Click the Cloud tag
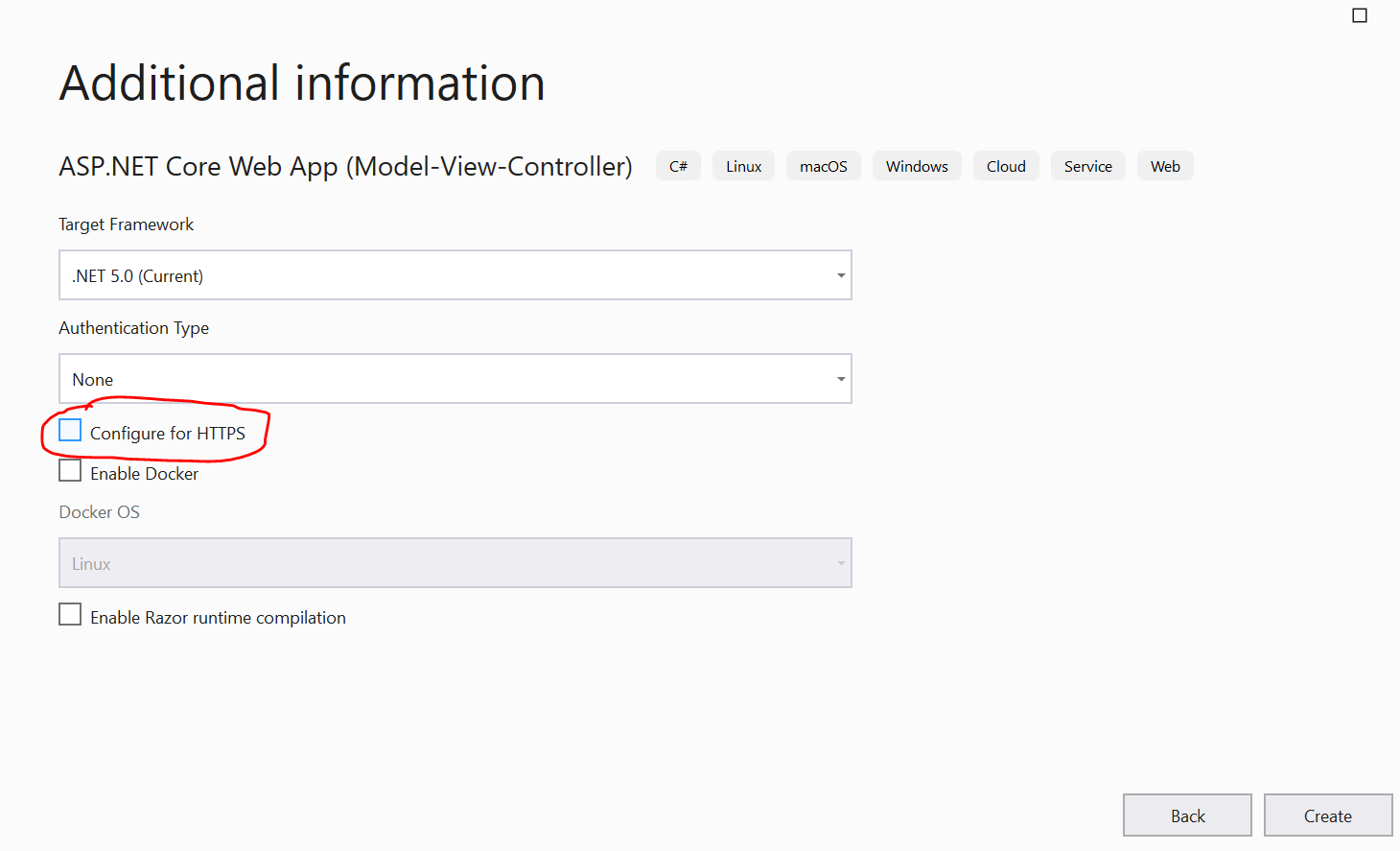 coord(1006,166)
